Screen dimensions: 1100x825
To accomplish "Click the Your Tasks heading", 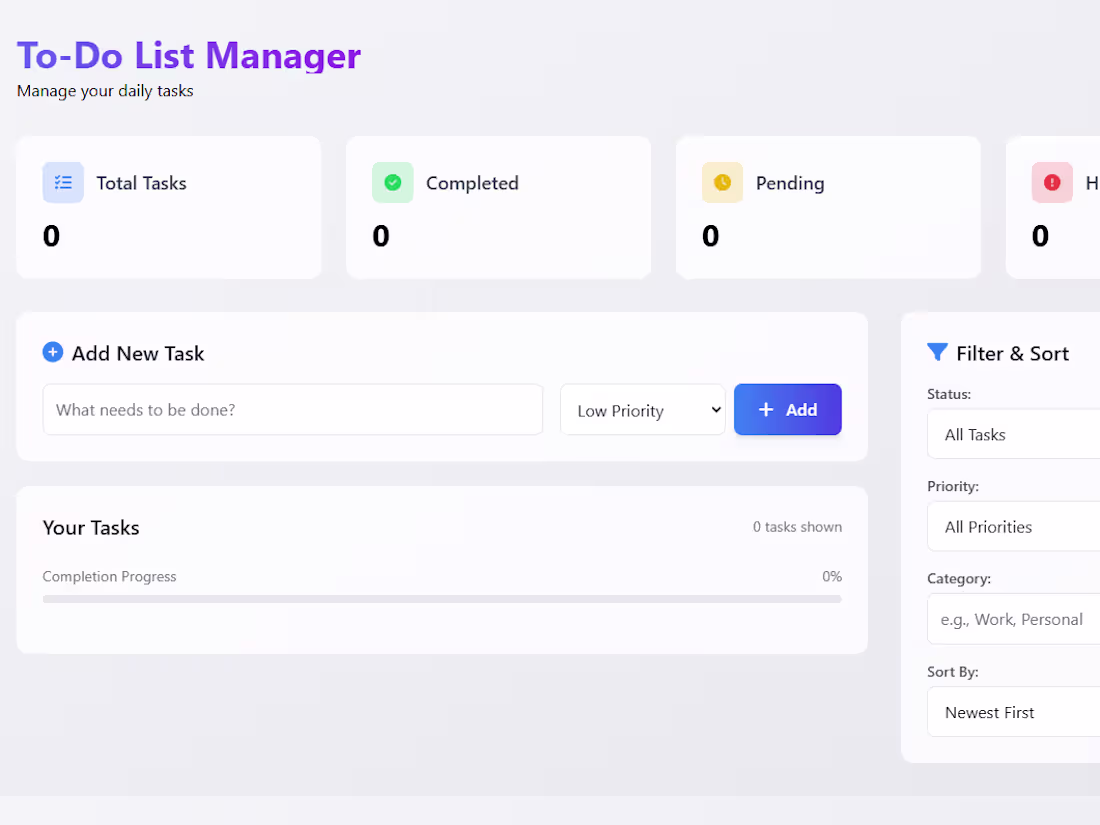I will (91, 528).
